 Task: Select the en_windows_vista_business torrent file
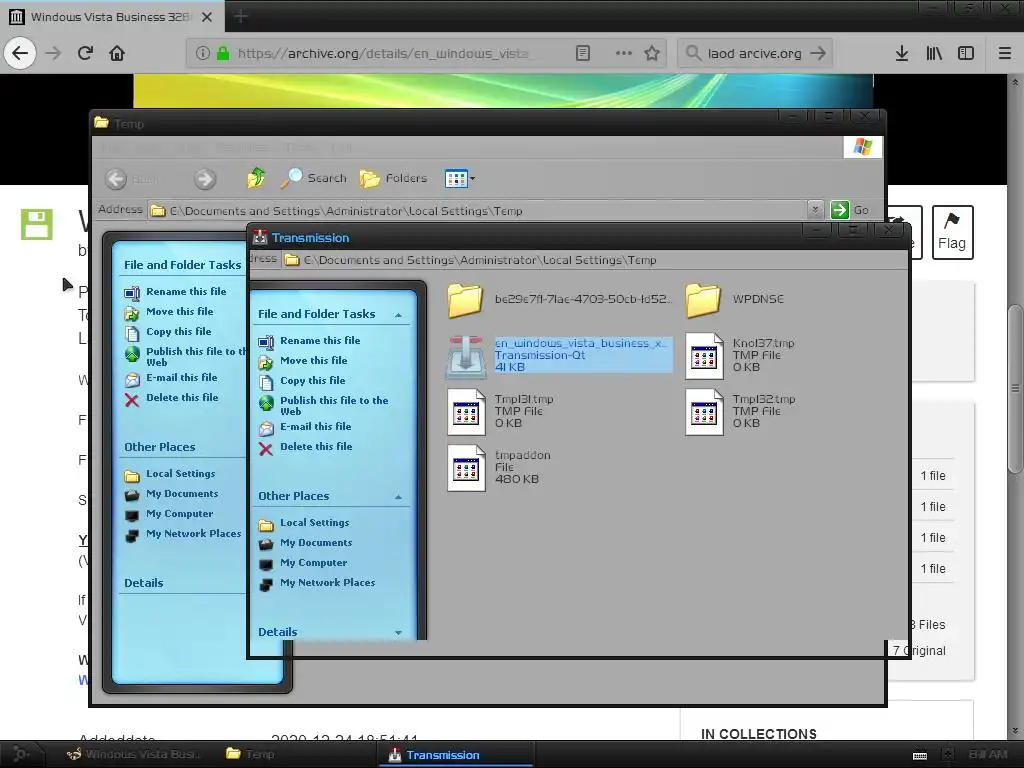(x=559, y=355)
